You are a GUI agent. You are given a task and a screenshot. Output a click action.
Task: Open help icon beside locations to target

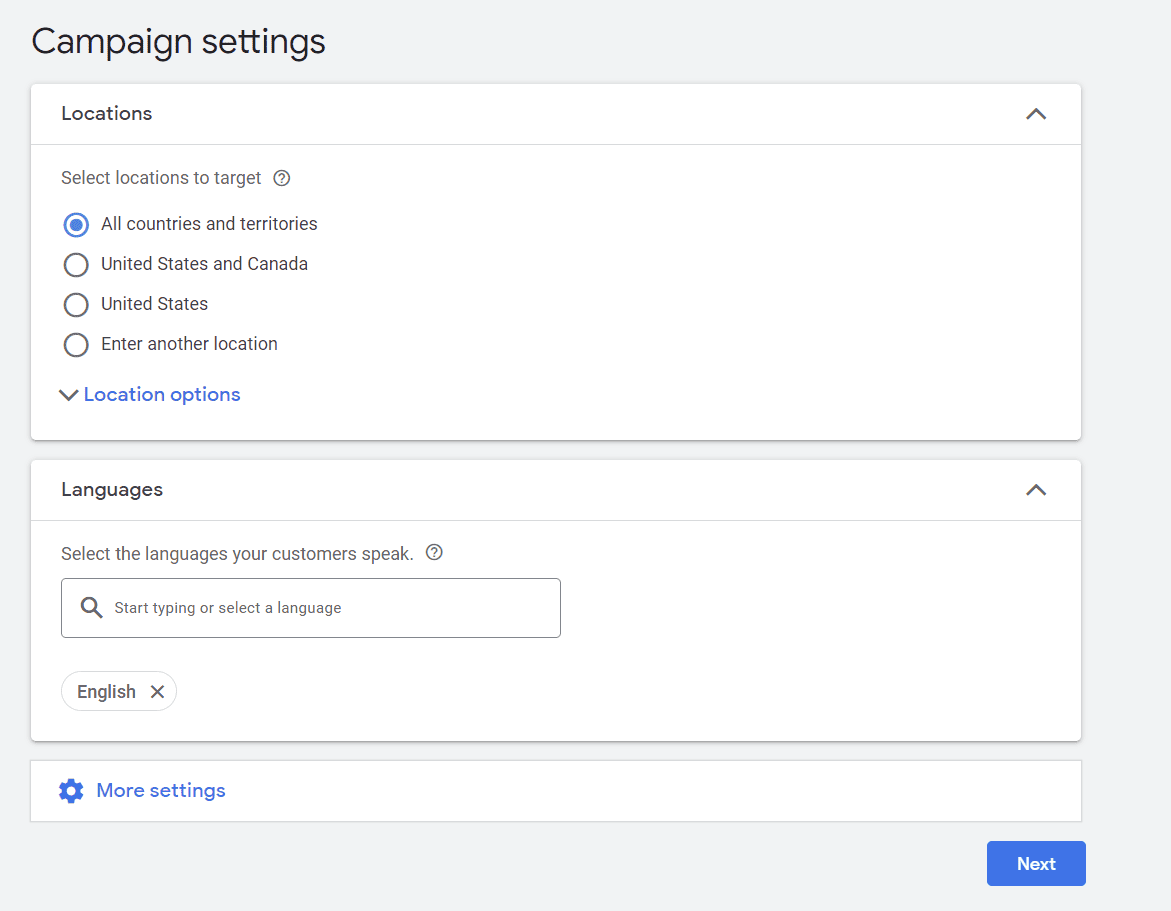click(282, 178)
